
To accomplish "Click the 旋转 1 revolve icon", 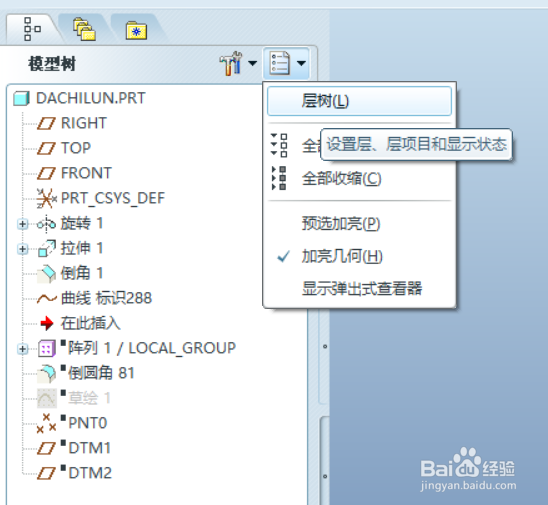I will pos(46,224).
